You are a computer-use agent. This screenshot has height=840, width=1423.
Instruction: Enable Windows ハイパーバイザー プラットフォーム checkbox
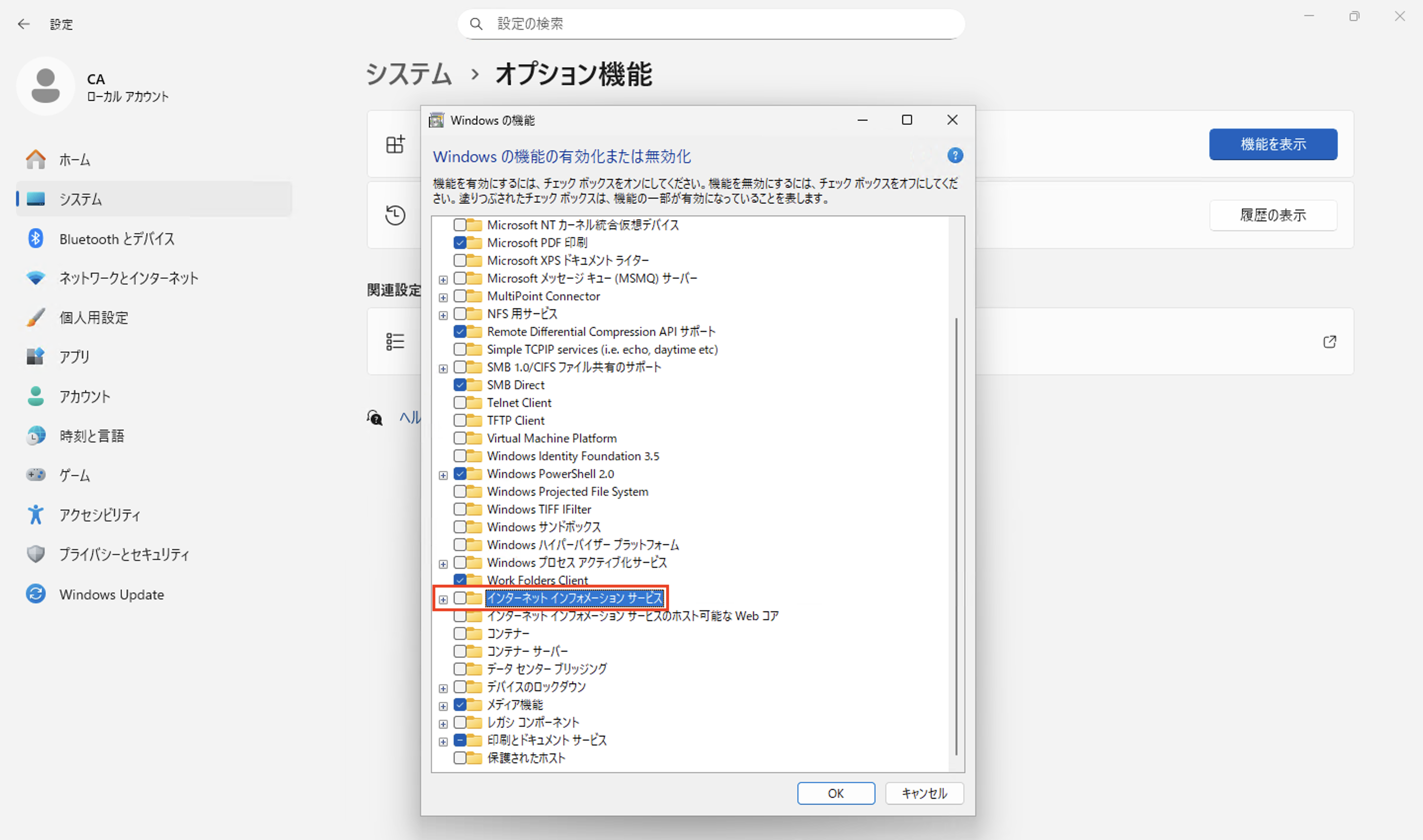(x=460, y=545)
